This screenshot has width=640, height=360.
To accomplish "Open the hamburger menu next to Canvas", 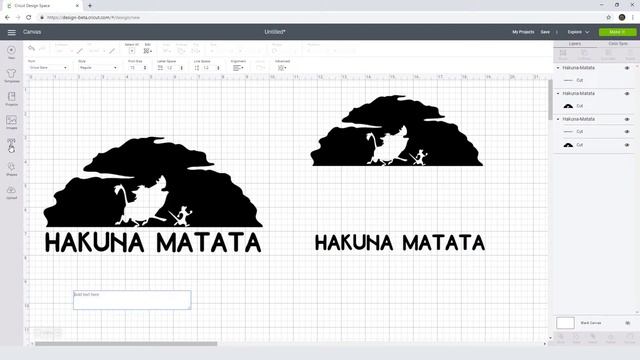I will [11, 32].
